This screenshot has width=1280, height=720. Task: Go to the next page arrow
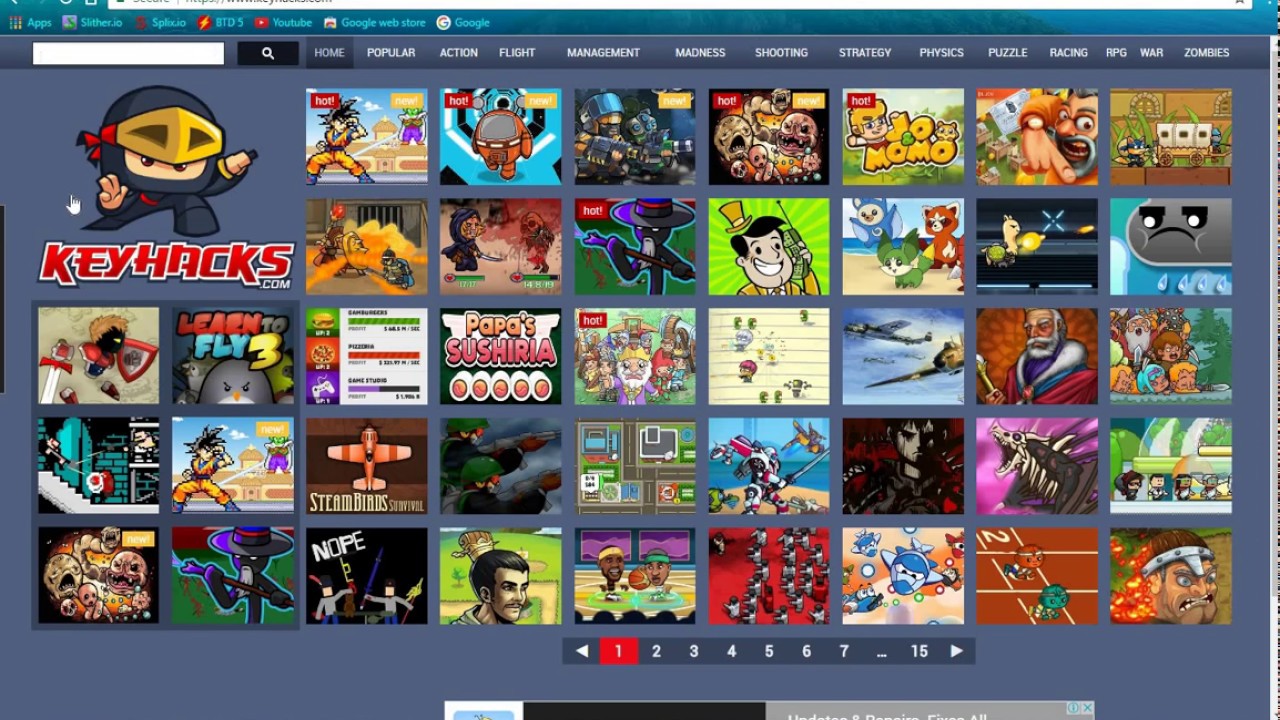(956, 651)
